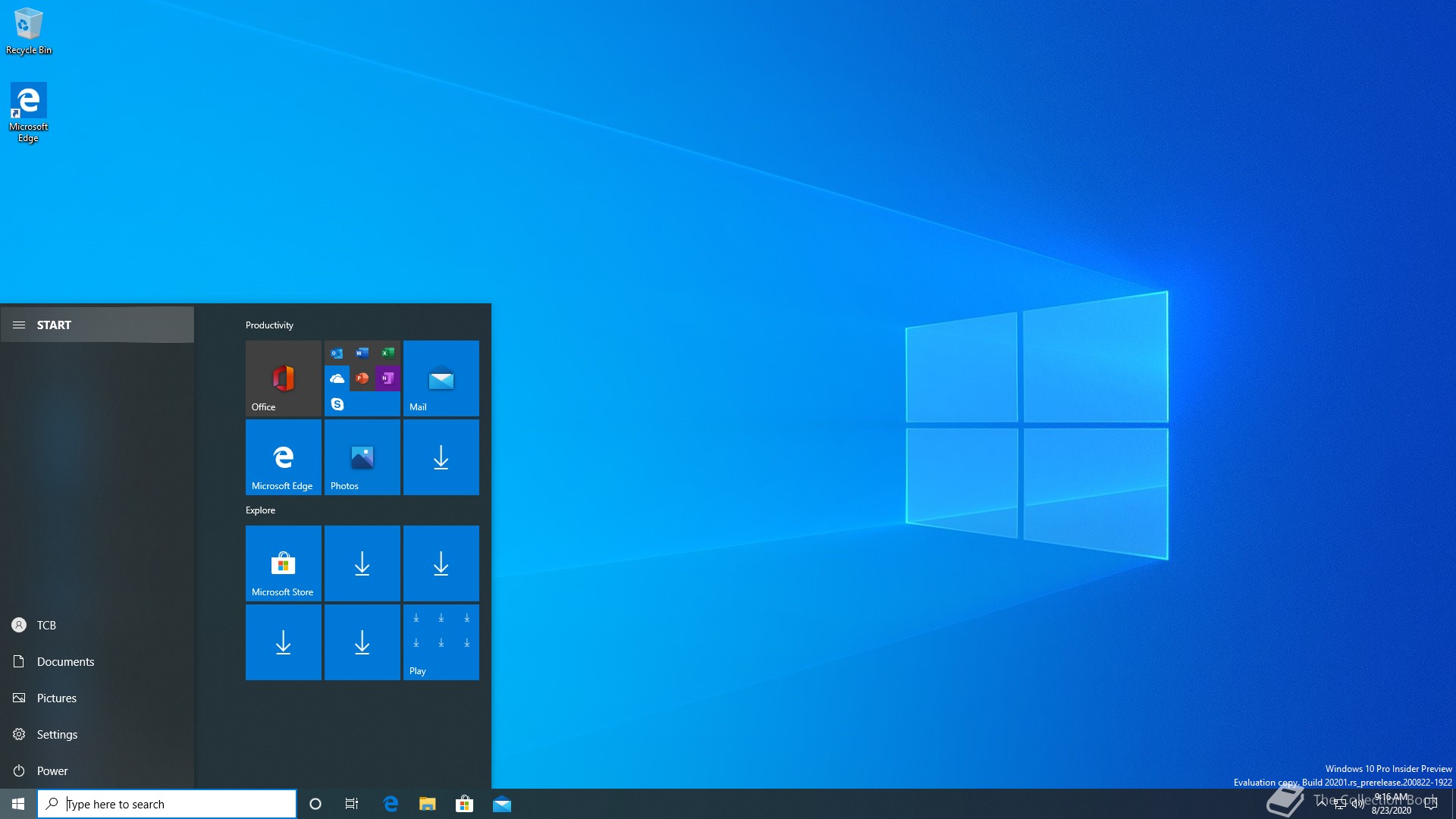The image size is (1456, 819).
Task: Open the Play folder tile
Action: 441,642
